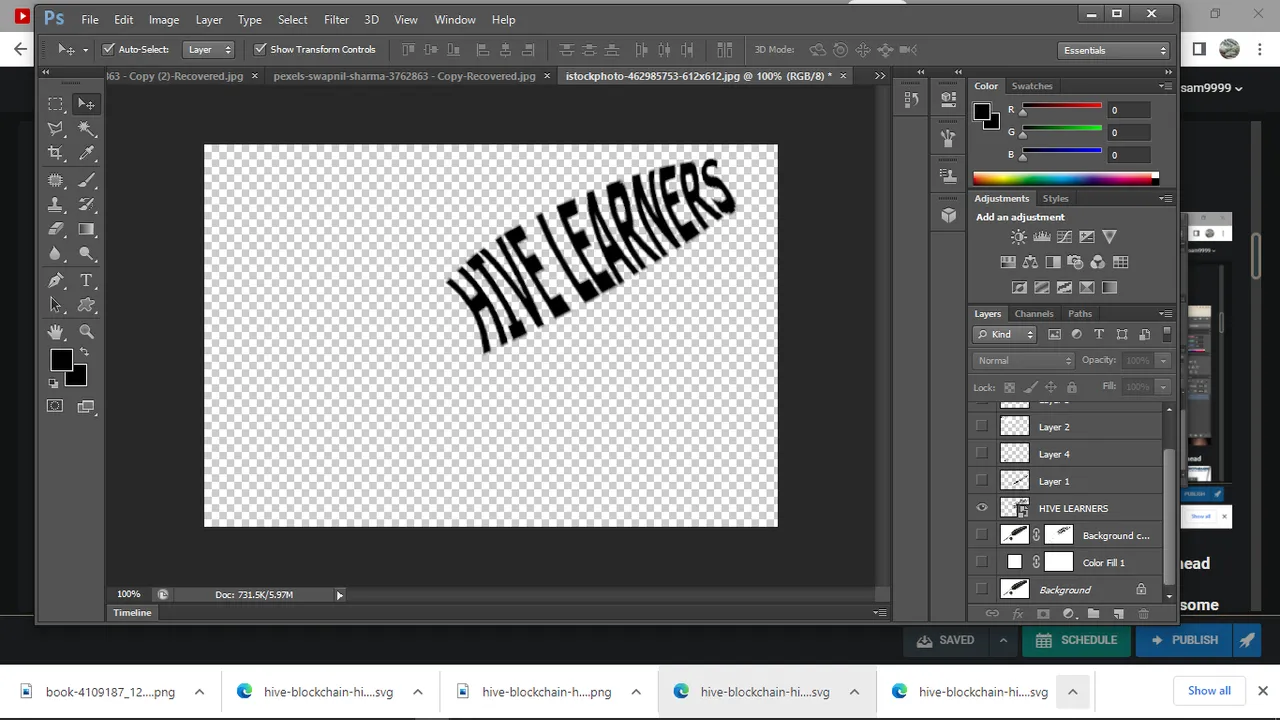Open the Image menu

pyautogui.click(x=164, y=19)
